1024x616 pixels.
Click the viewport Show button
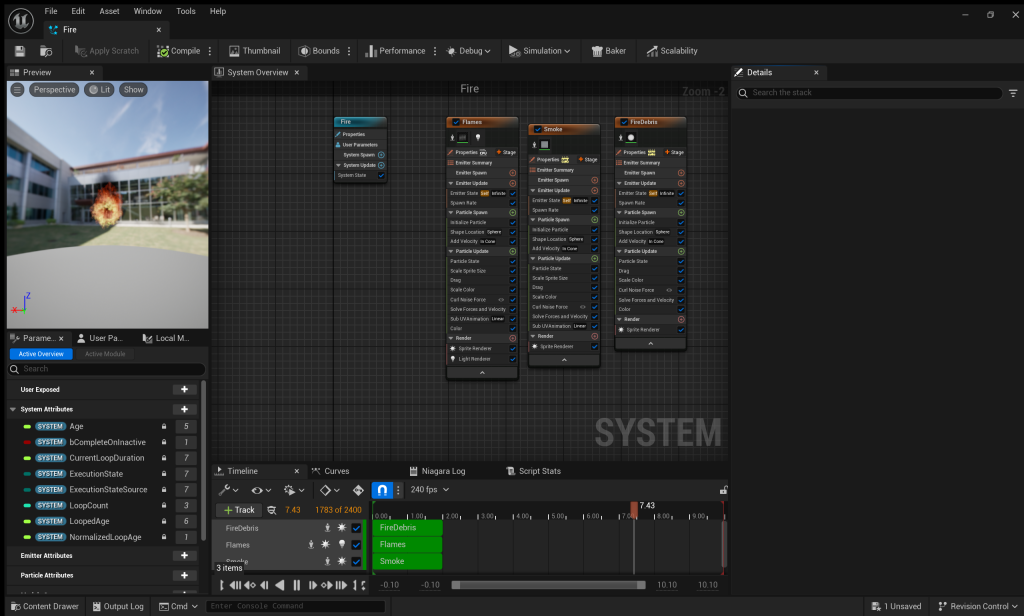pyautogui.click(x=133, y=90)
